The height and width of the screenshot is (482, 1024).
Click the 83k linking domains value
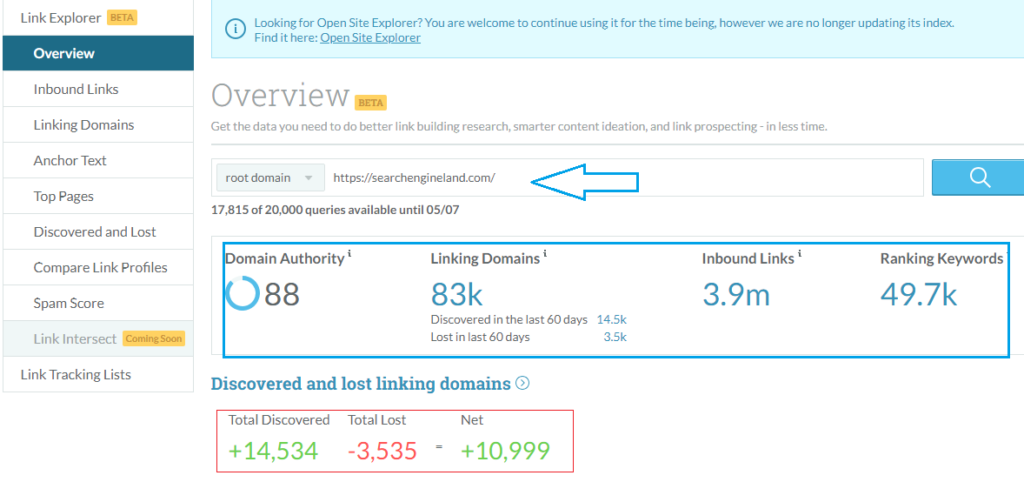[456, 294]
